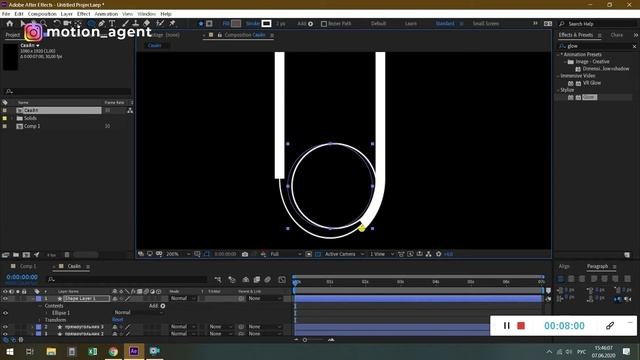Select the Learn workspace
Screen dimensions: 640x360
pos(411,24)
